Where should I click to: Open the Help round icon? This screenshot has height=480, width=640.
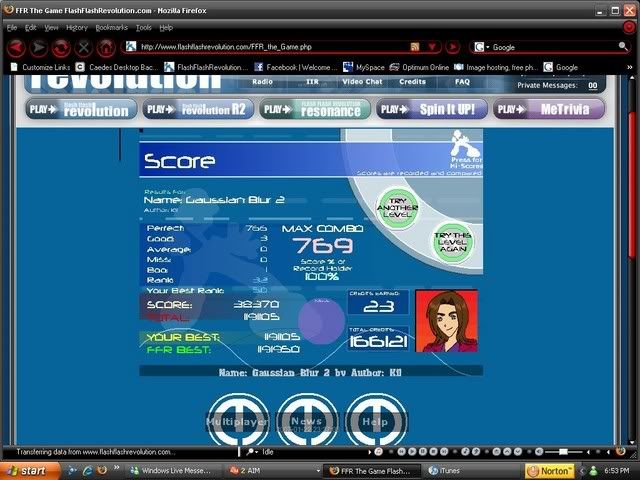376,422
